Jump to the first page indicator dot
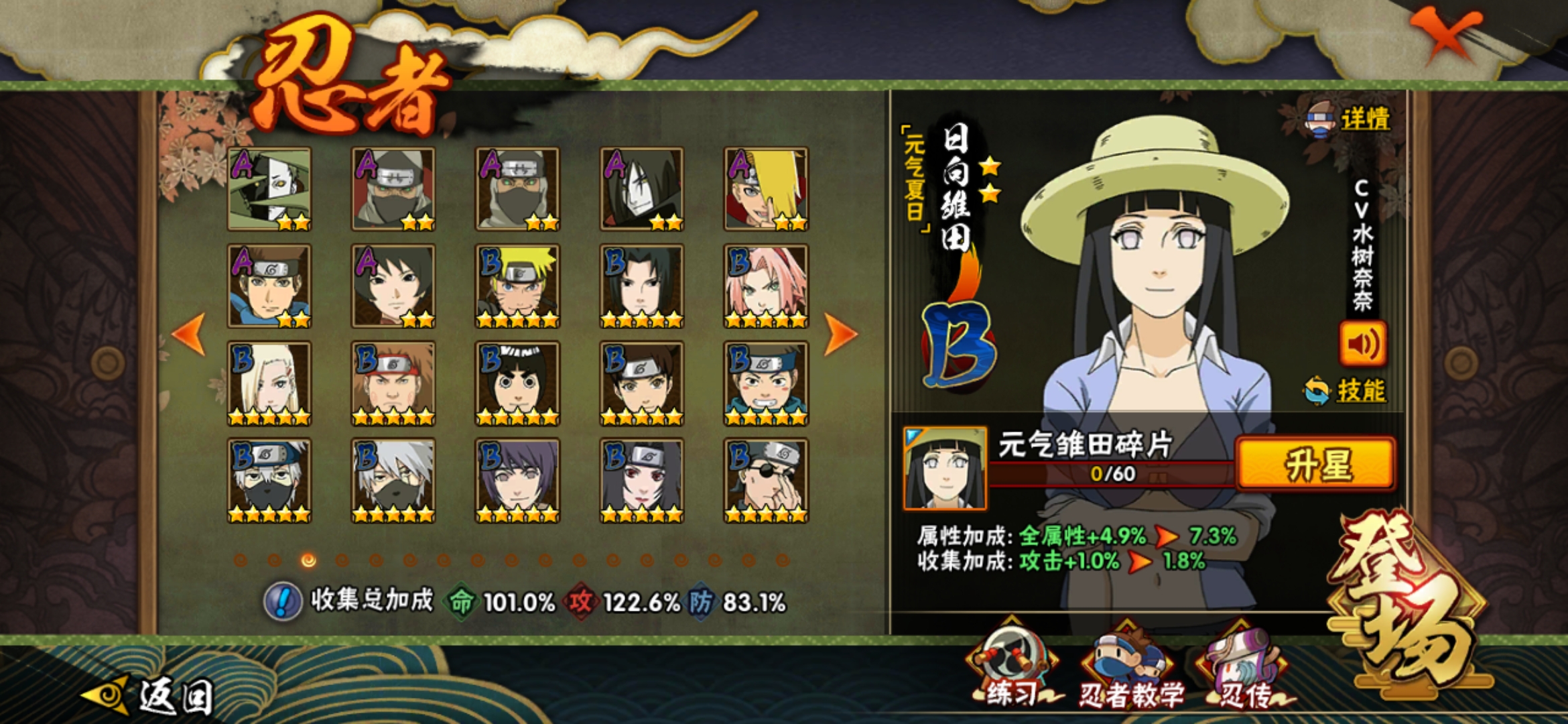 (x=241, y=560)
